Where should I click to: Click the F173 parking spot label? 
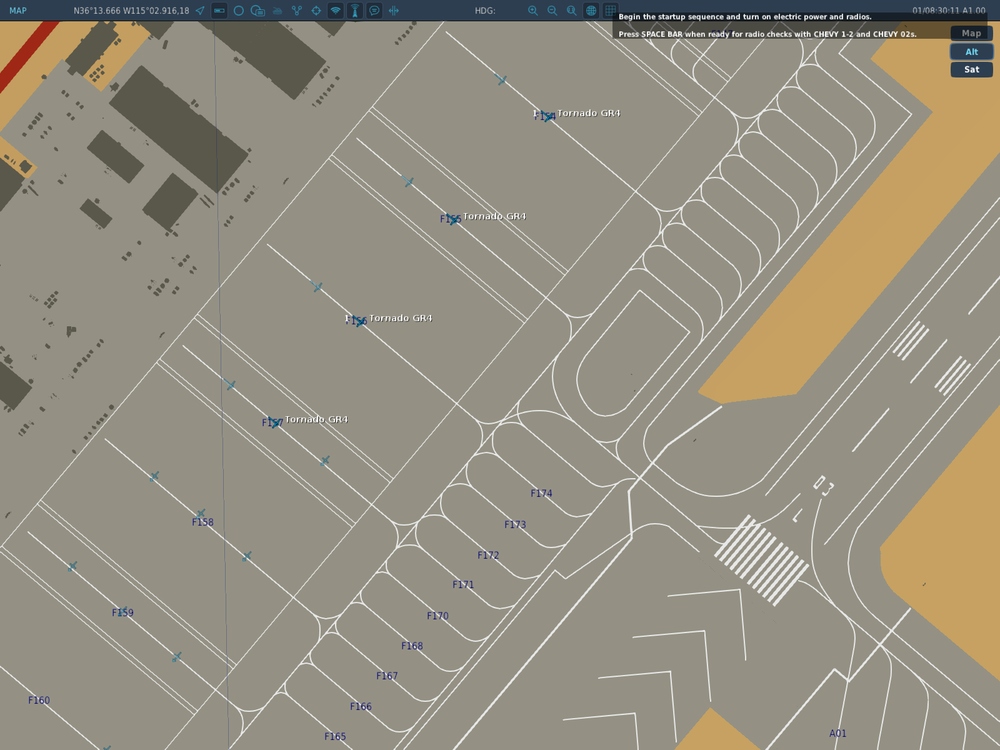[x=515, y=525]
